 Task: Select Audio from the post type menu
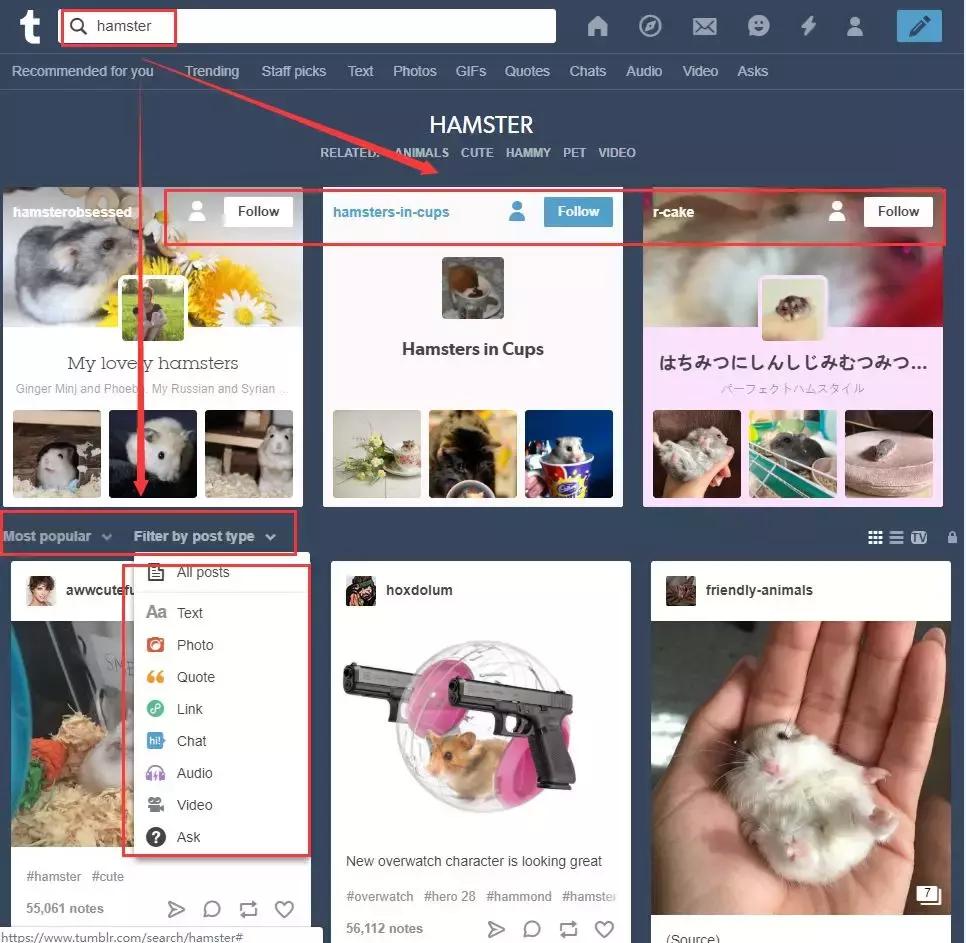[194, 773]
